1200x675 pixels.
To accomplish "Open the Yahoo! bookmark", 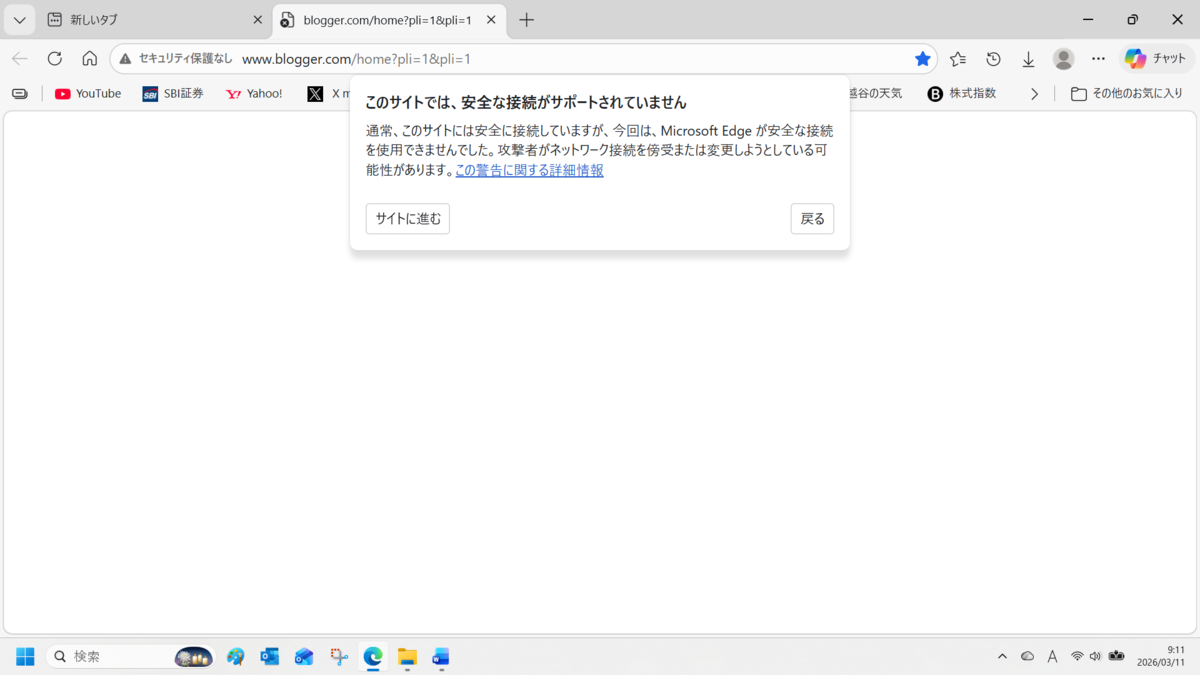I will click(x=255, y=94).
